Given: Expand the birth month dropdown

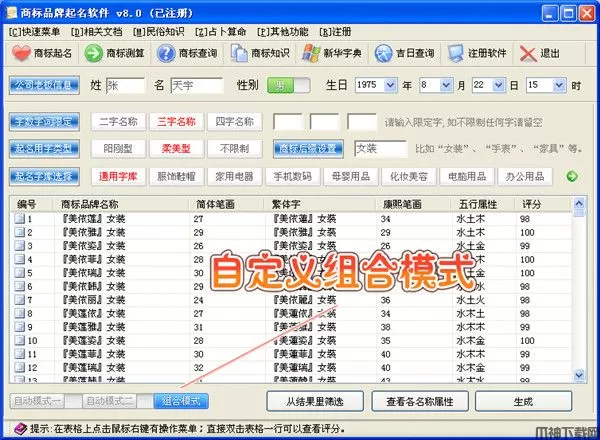Looking at the screenshot, I should (x=446, y=85).
